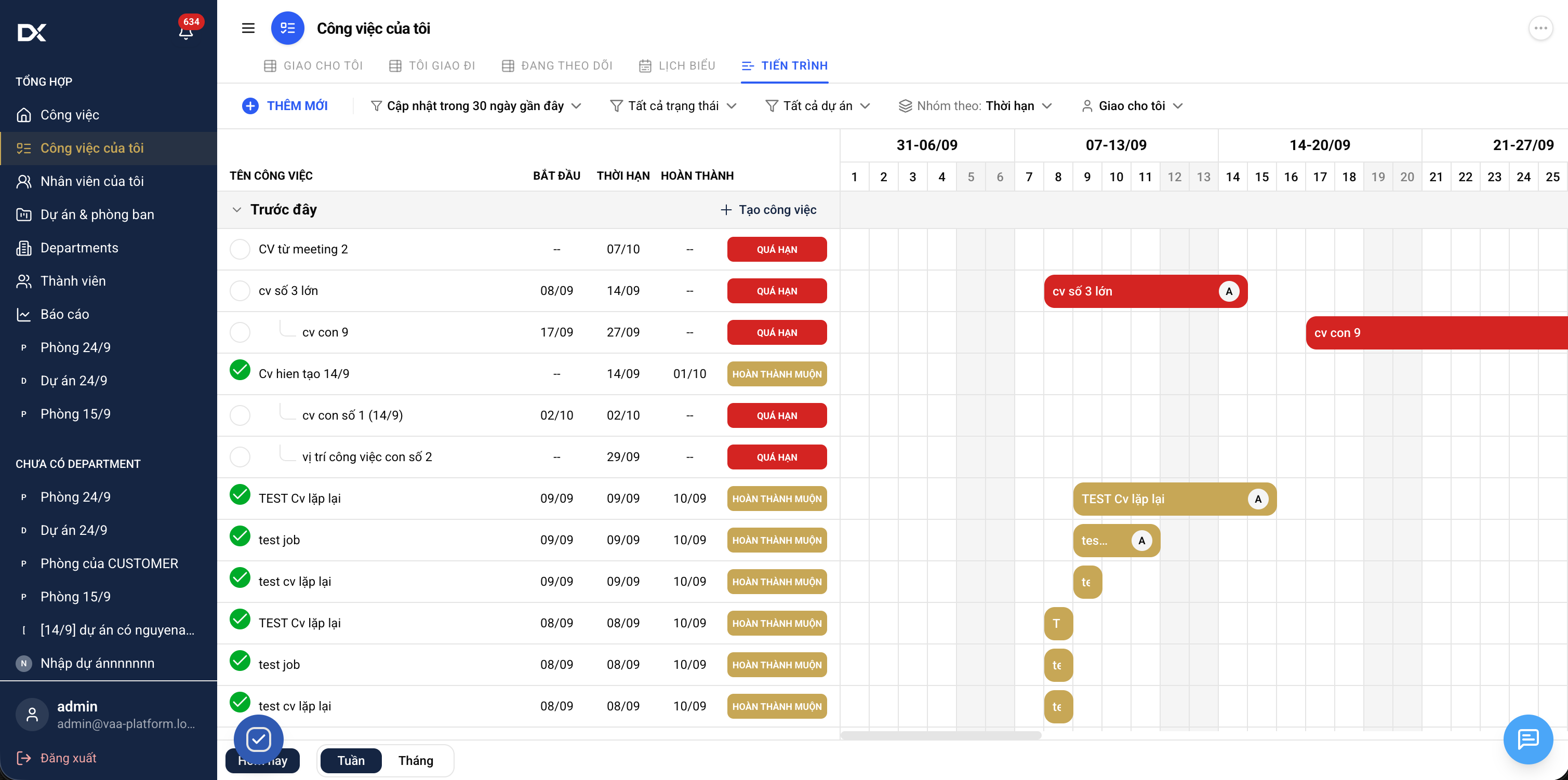Click the gold tes... Gantt bar

click(x=1117, y=540)
